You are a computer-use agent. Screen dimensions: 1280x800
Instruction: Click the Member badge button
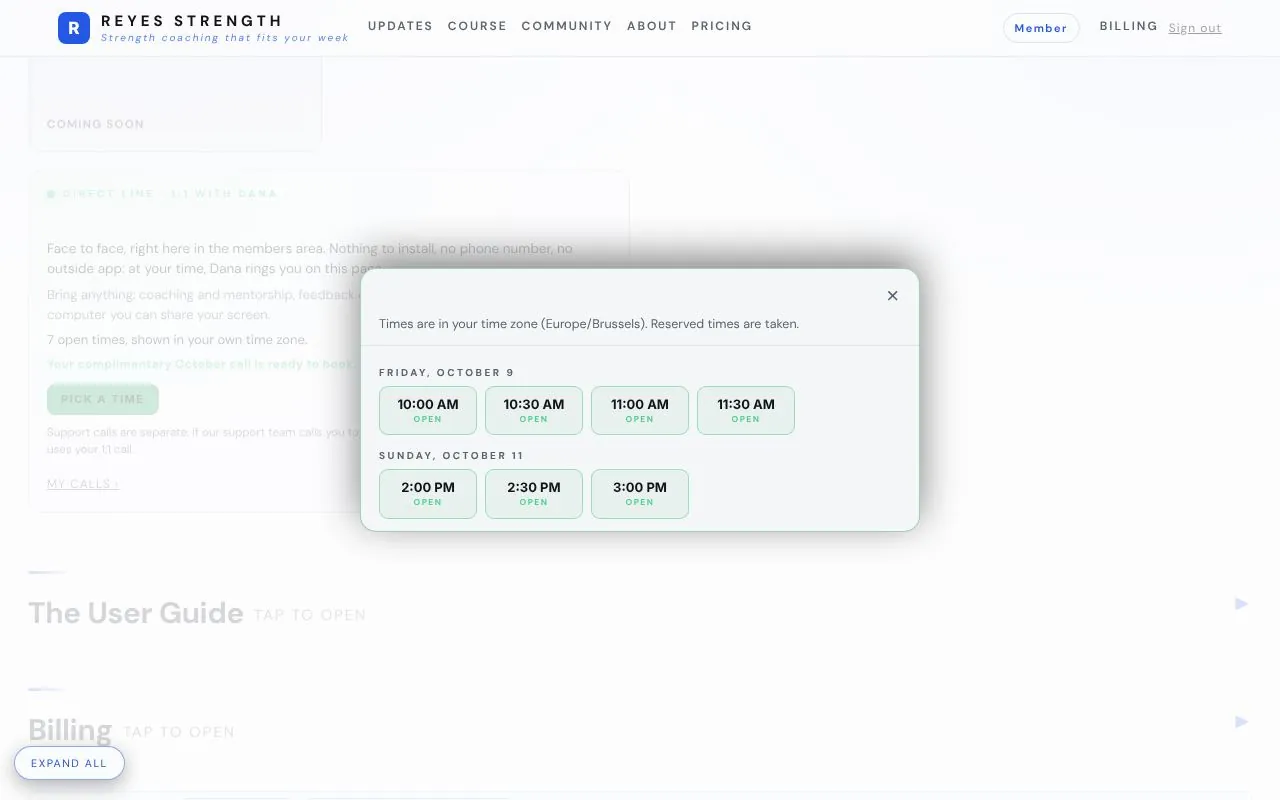pyautogui.click(x=1041, y=28)
